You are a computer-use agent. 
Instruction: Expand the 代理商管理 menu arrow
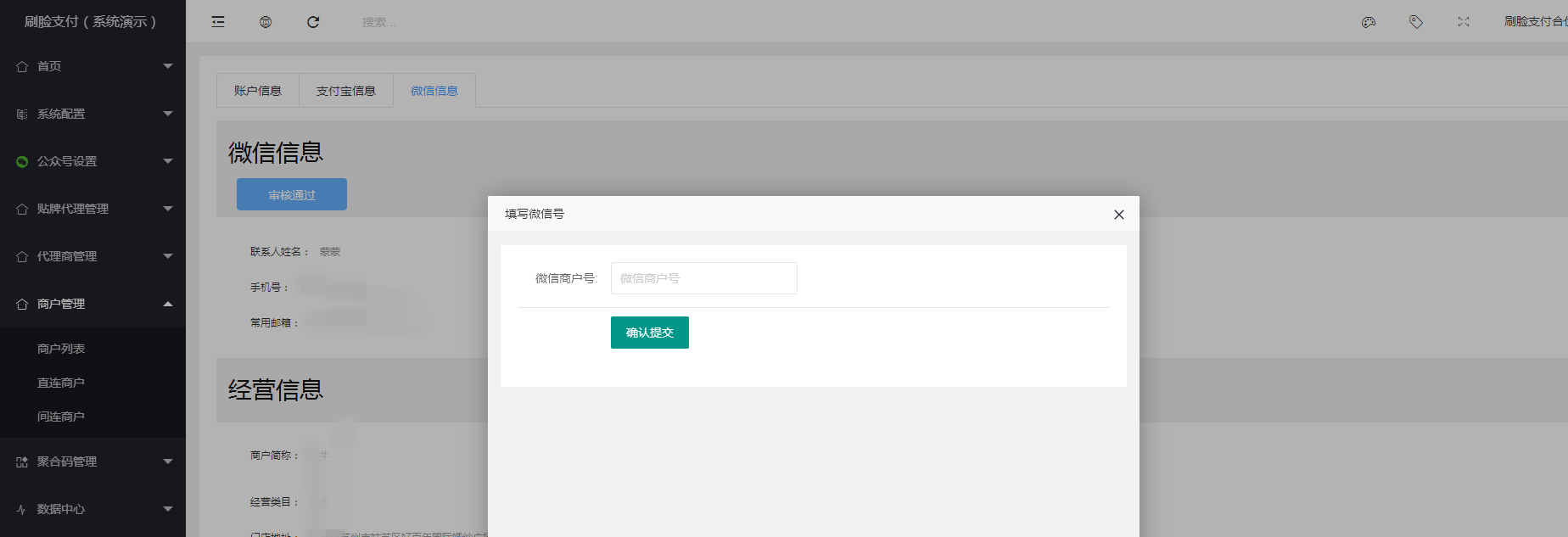pyautogui.click(x=168, y=256)
